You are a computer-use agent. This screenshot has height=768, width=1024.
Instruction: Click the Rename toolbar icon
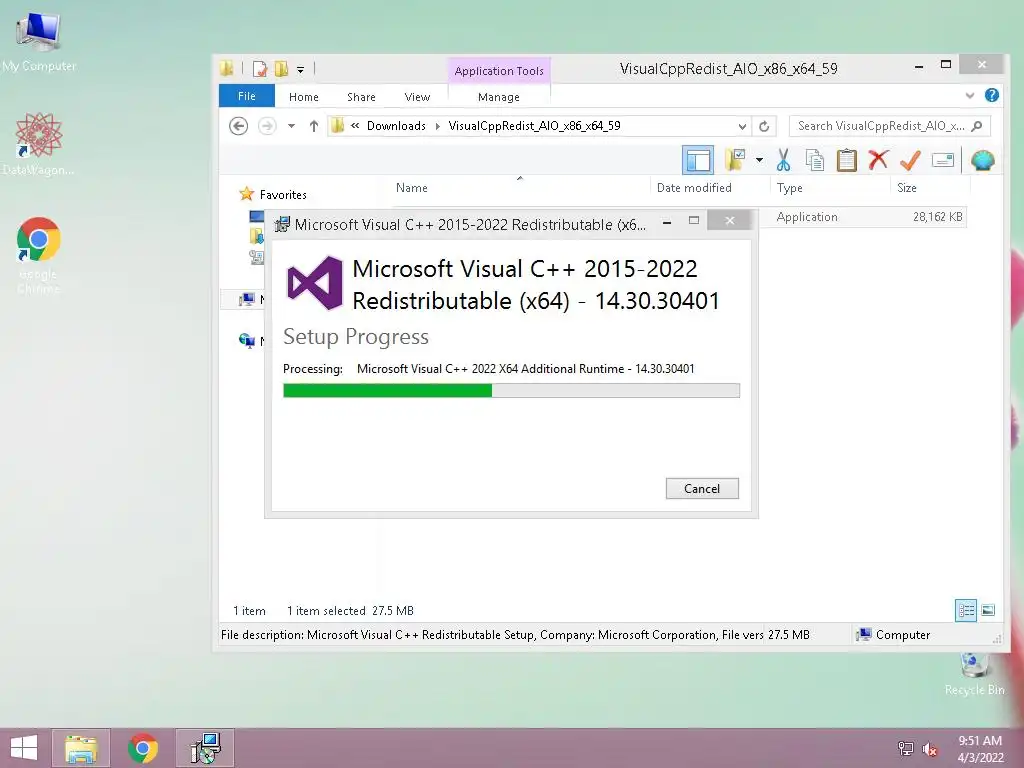942,160
